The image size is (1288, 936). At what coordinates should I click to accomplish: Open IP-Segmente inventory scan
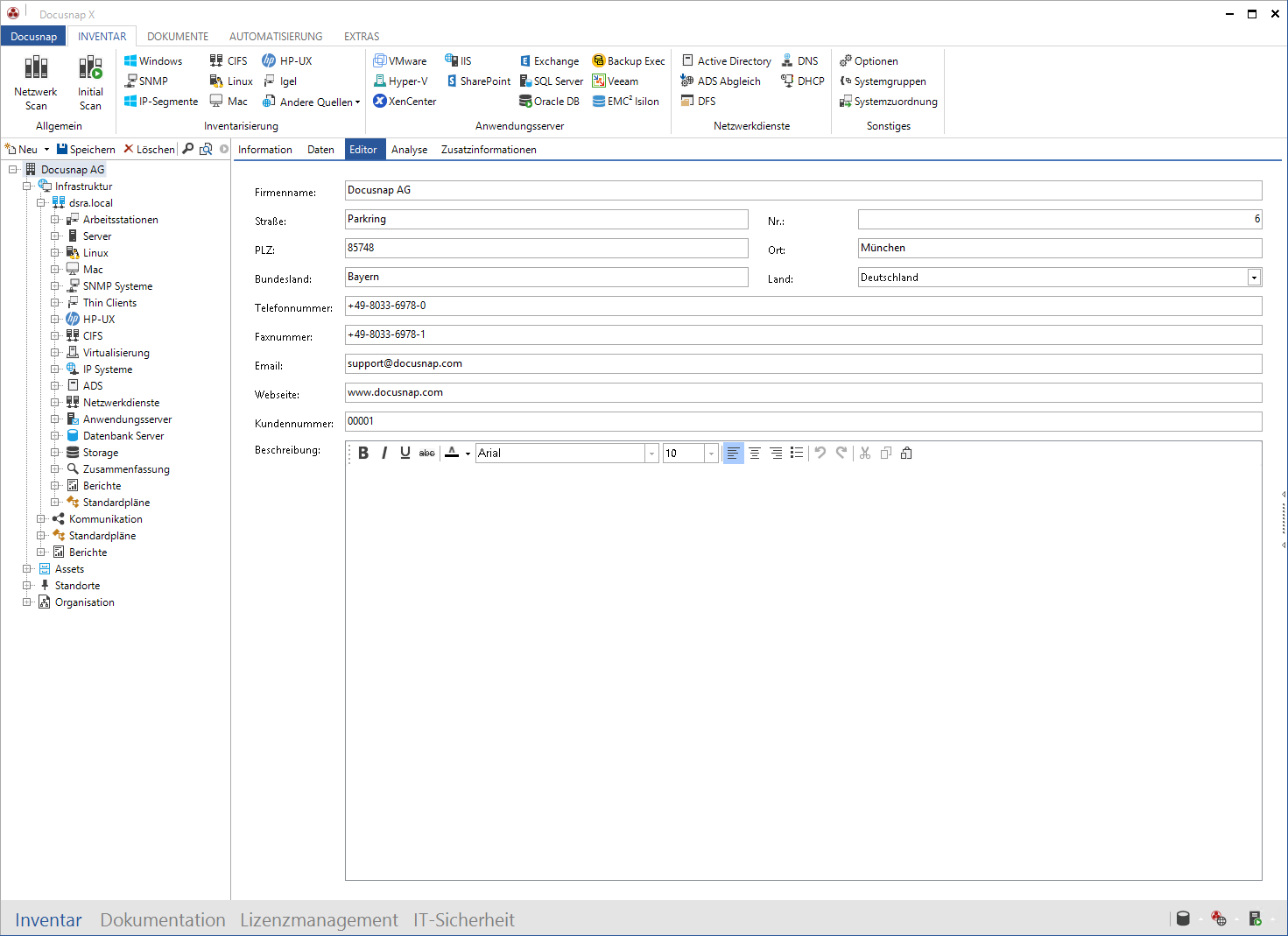click(x=161, y=101)
